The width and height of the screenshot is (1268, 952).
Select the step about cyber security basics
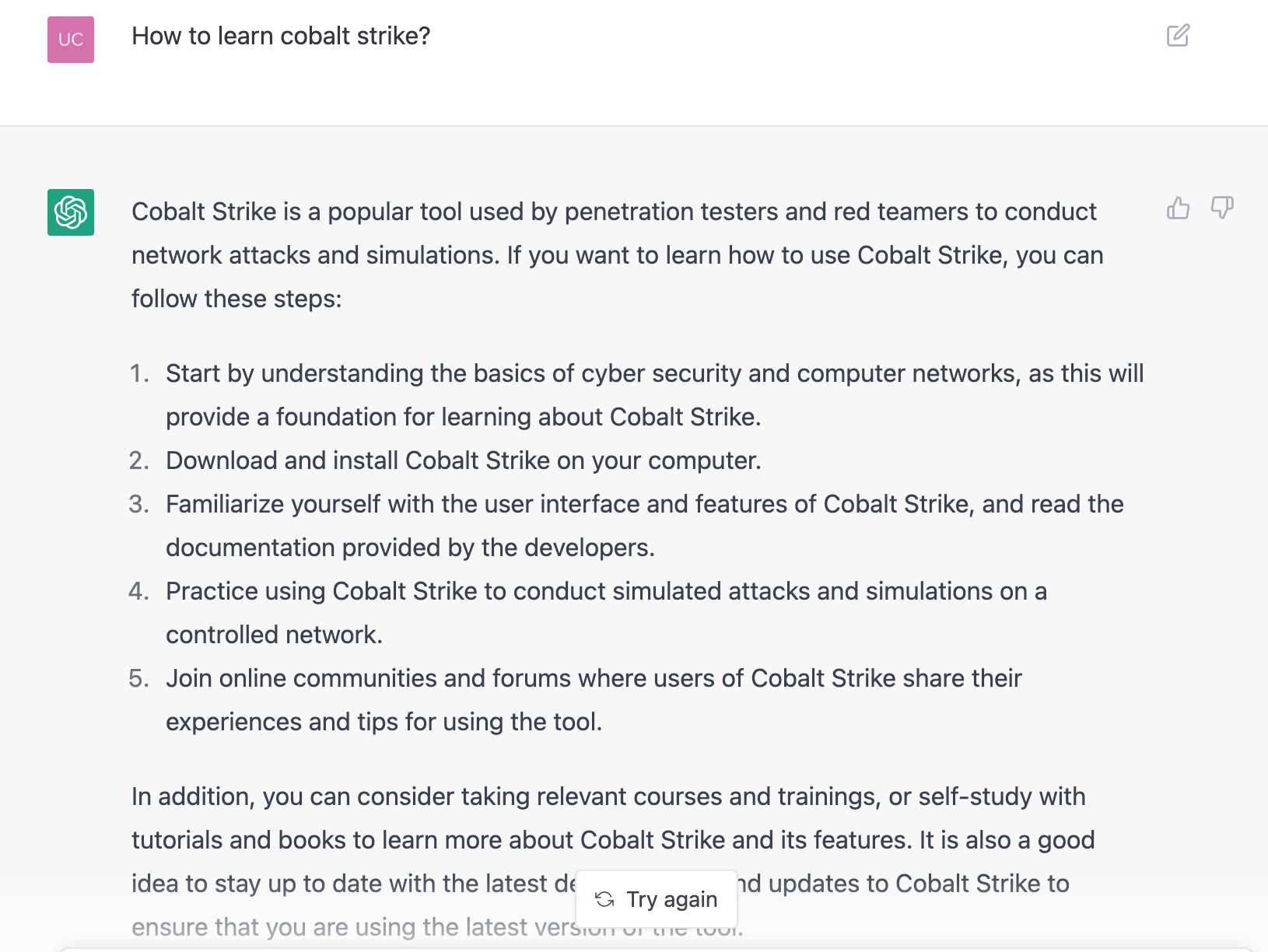[x=653, y=395]
